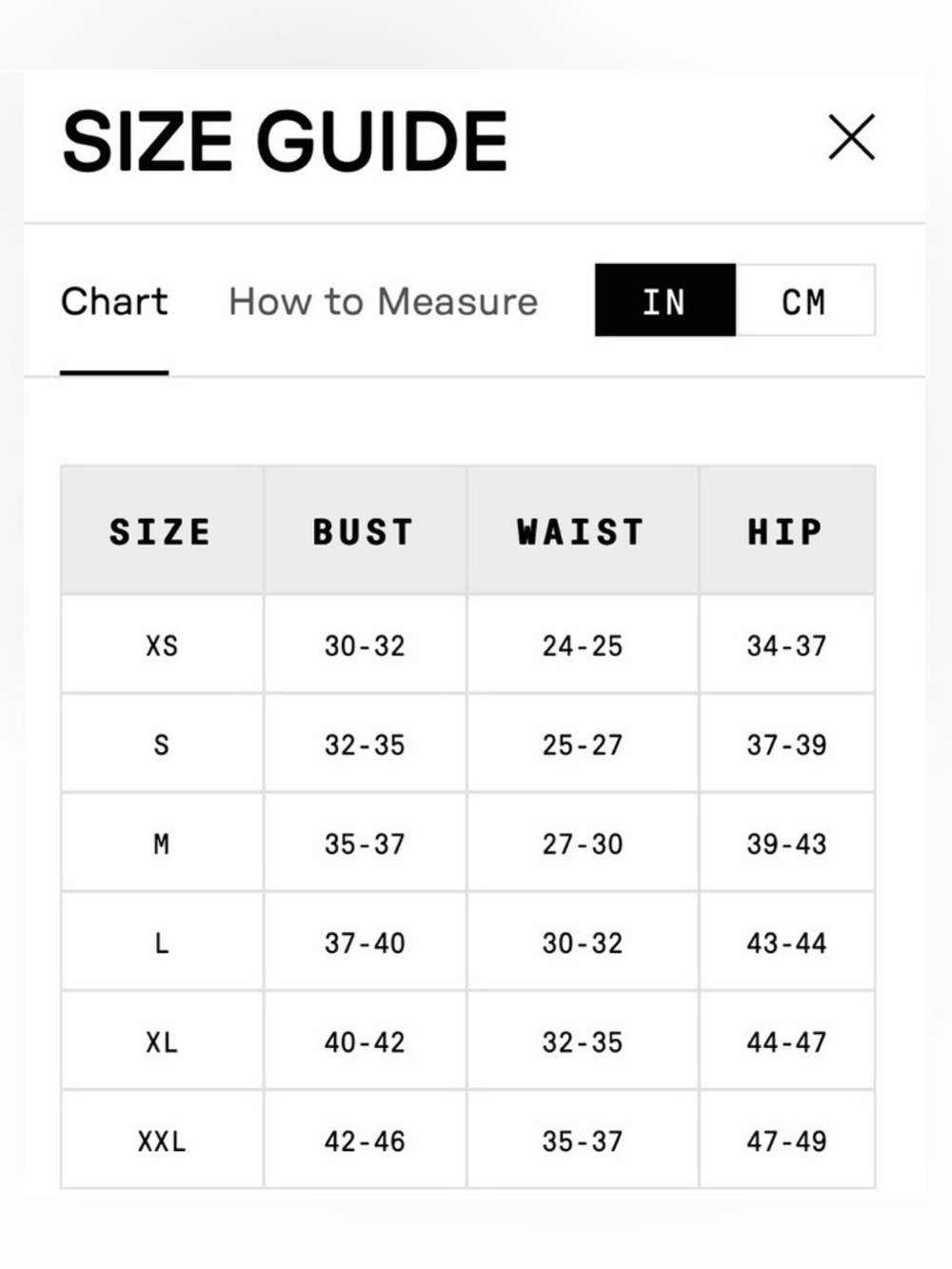The height and width of the screenshot is (1269, 952).
Task: Switch units to CM
Action: [805, 301]
